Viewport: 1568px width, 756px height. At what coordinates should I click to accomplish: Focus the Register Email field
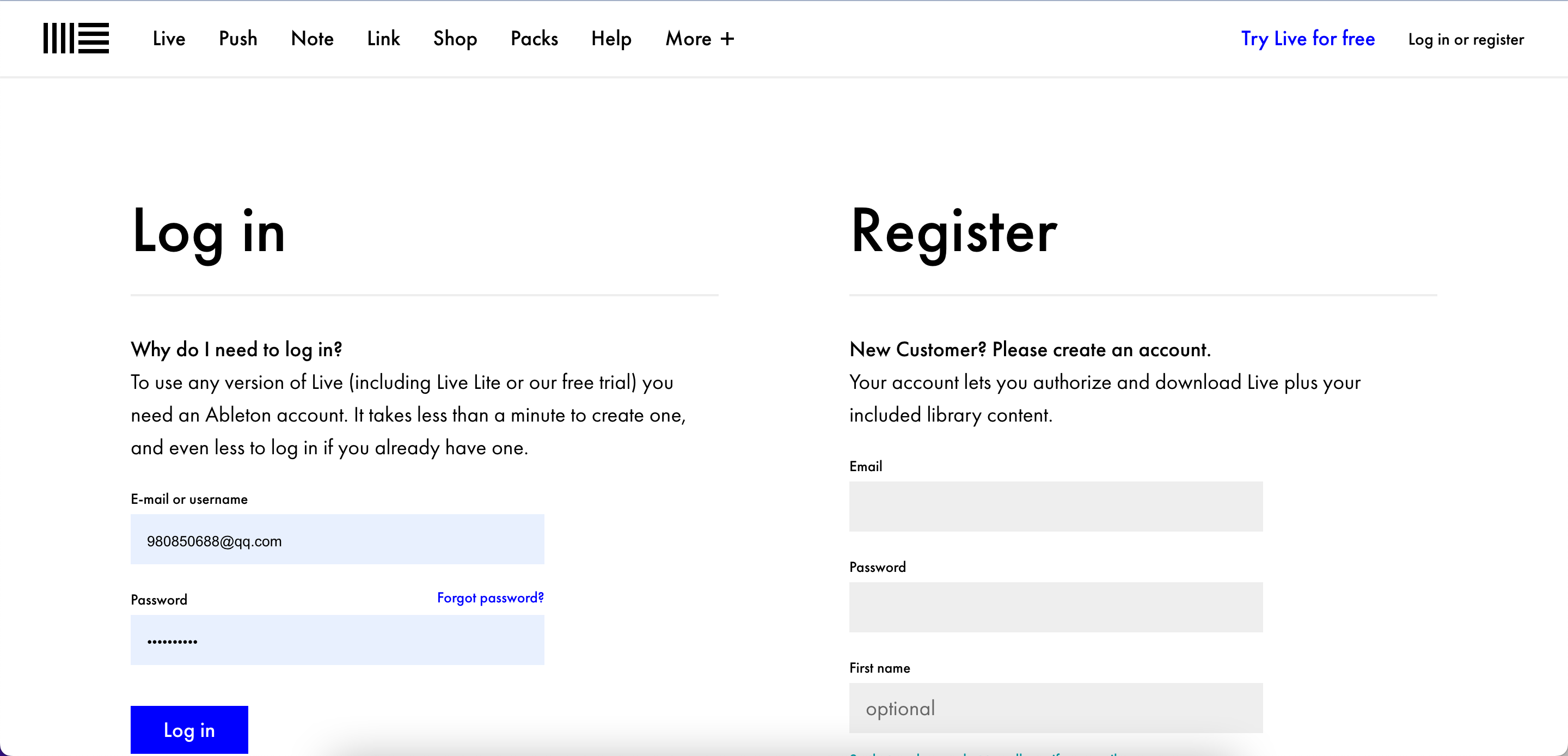[1056, 507]
